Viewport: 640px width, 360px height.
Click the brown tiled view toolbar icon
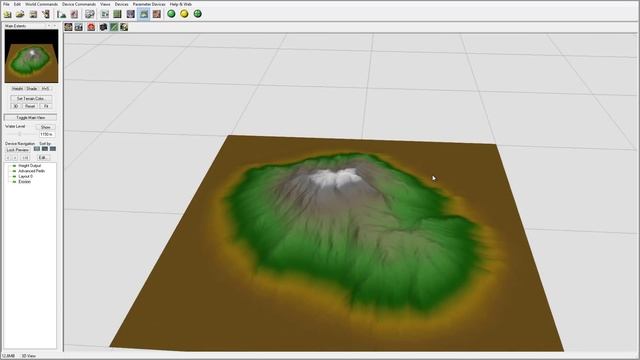pyautogui.click(x=157, y=14)
